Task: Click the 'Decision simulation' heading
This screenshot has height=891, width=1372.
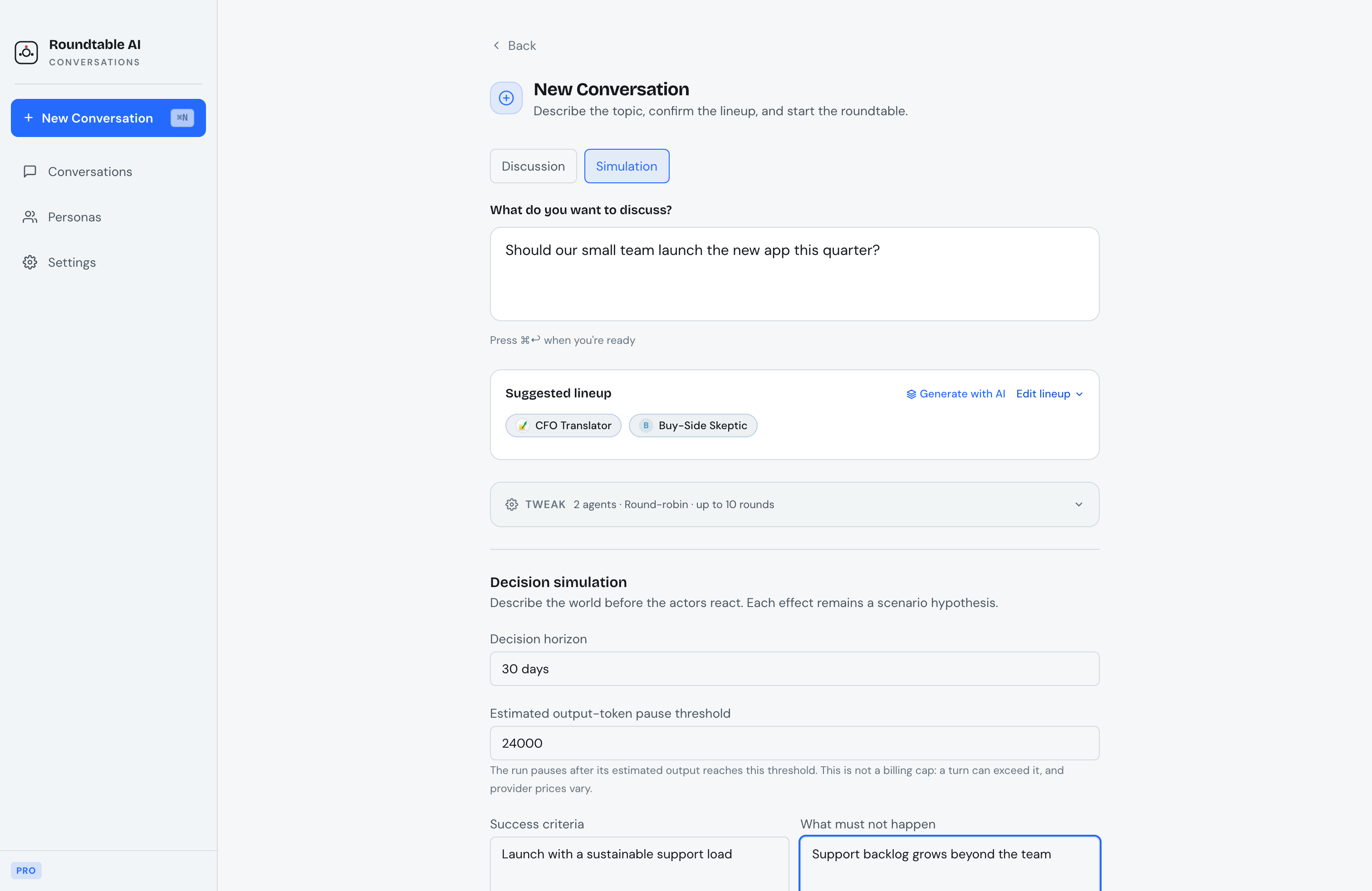Action: click(558, 582)
